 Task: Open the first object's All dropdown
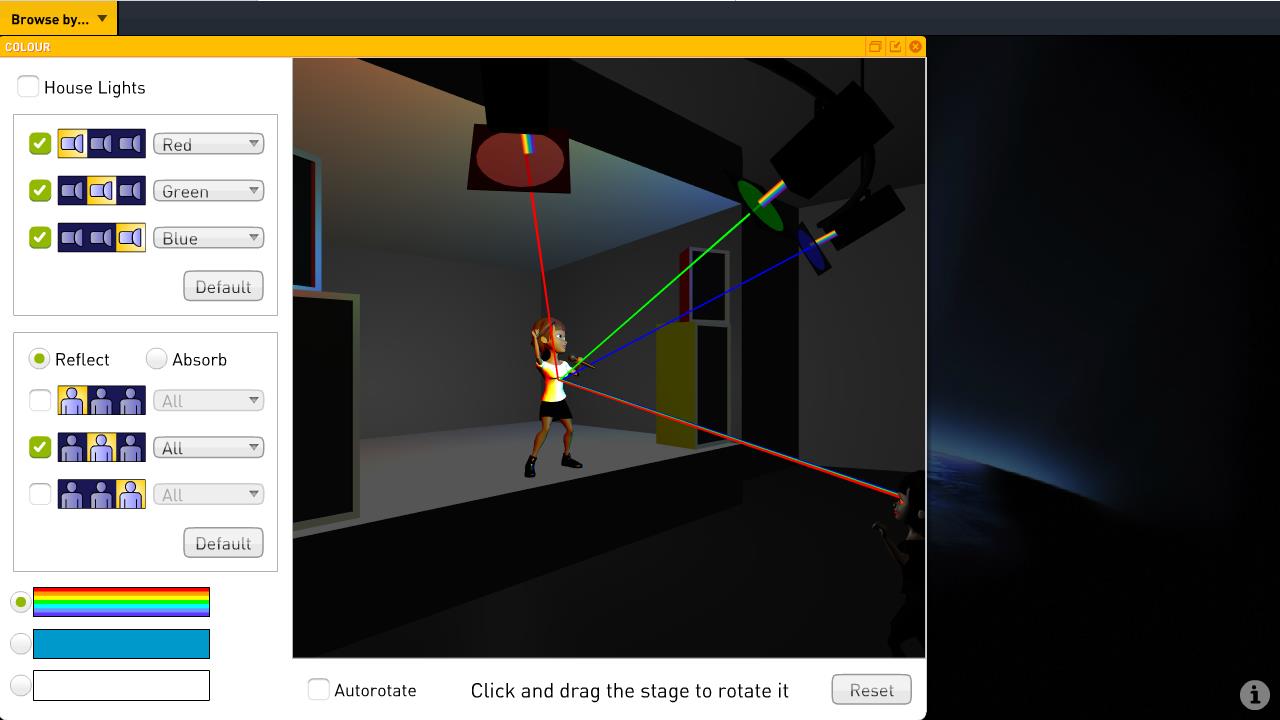(x=208, y=401)
